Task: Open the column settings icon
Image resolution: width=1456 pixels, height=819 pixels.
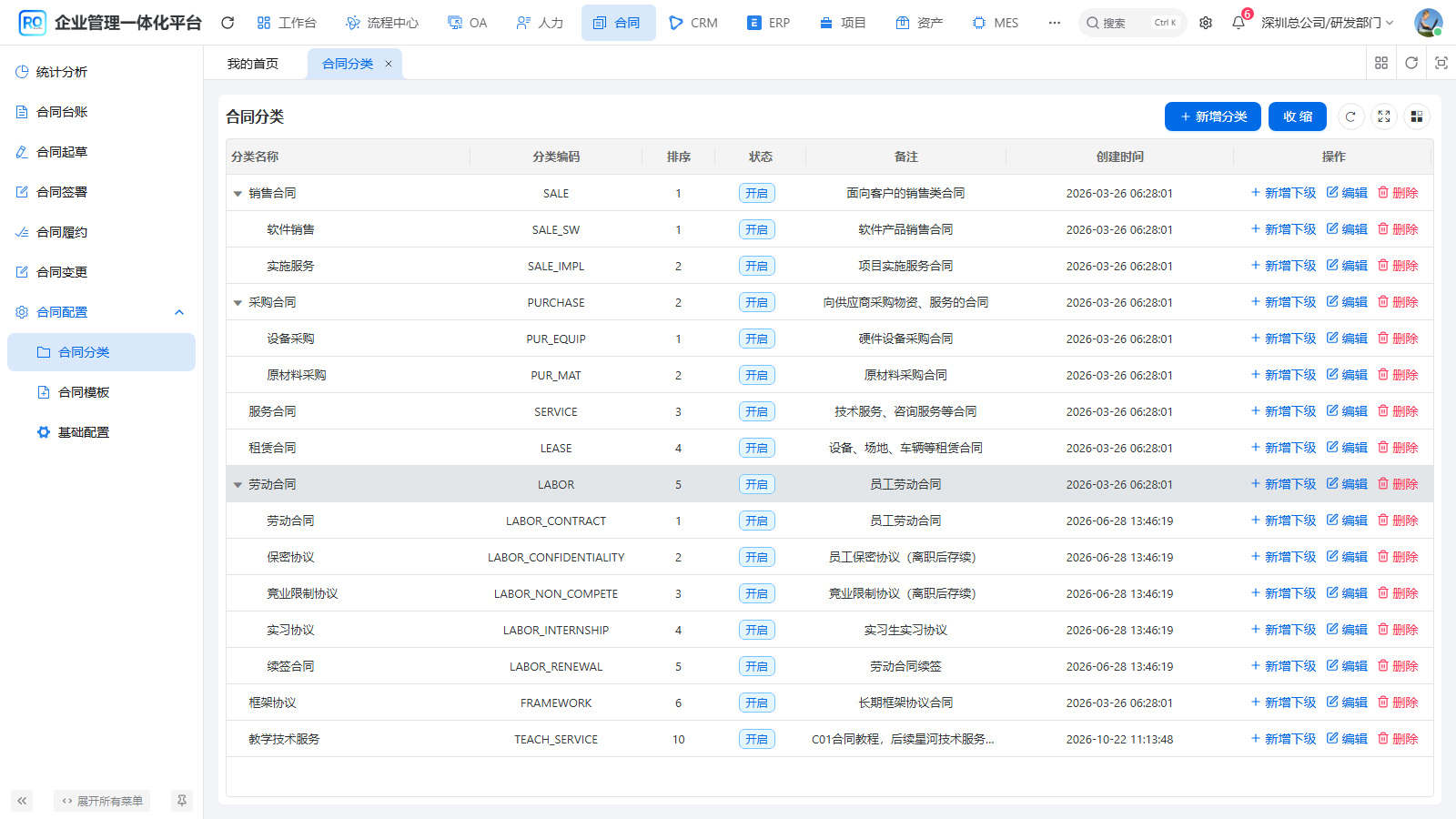Action: (x=1417, y=116)
